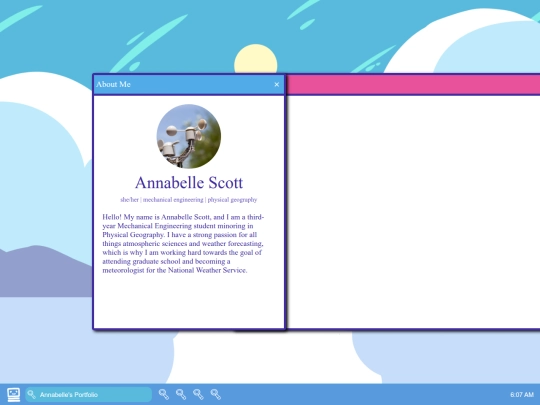Open the fourth standalone taskbar magnifier icon
This screenshot has width=540, height=405.
216,394
